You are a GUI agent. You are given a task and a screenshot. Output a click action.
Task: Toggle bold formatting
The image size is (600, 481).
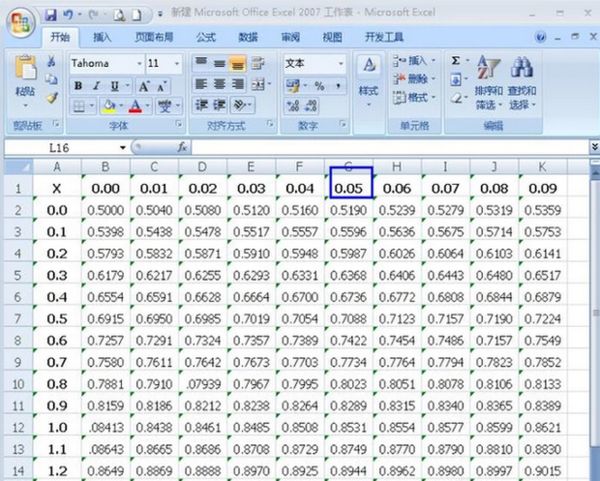coord(78,86)
